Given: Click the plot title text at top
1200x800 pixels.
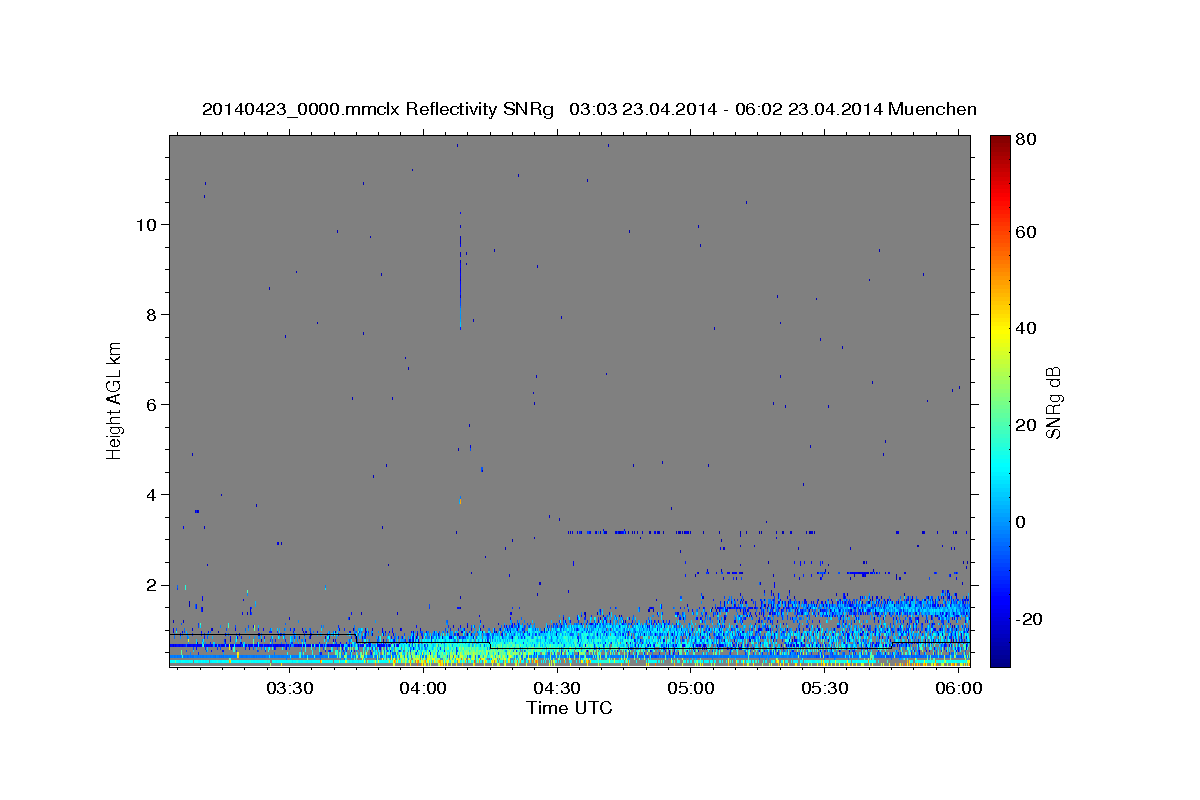Looking at the screenshot, I should [x=589, y=109].
